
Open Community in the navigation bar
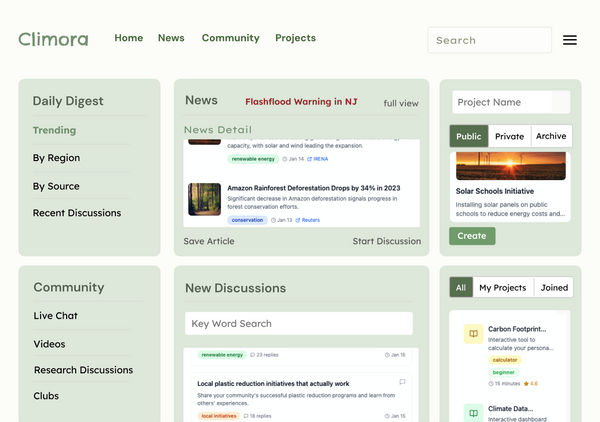(231, 38)
